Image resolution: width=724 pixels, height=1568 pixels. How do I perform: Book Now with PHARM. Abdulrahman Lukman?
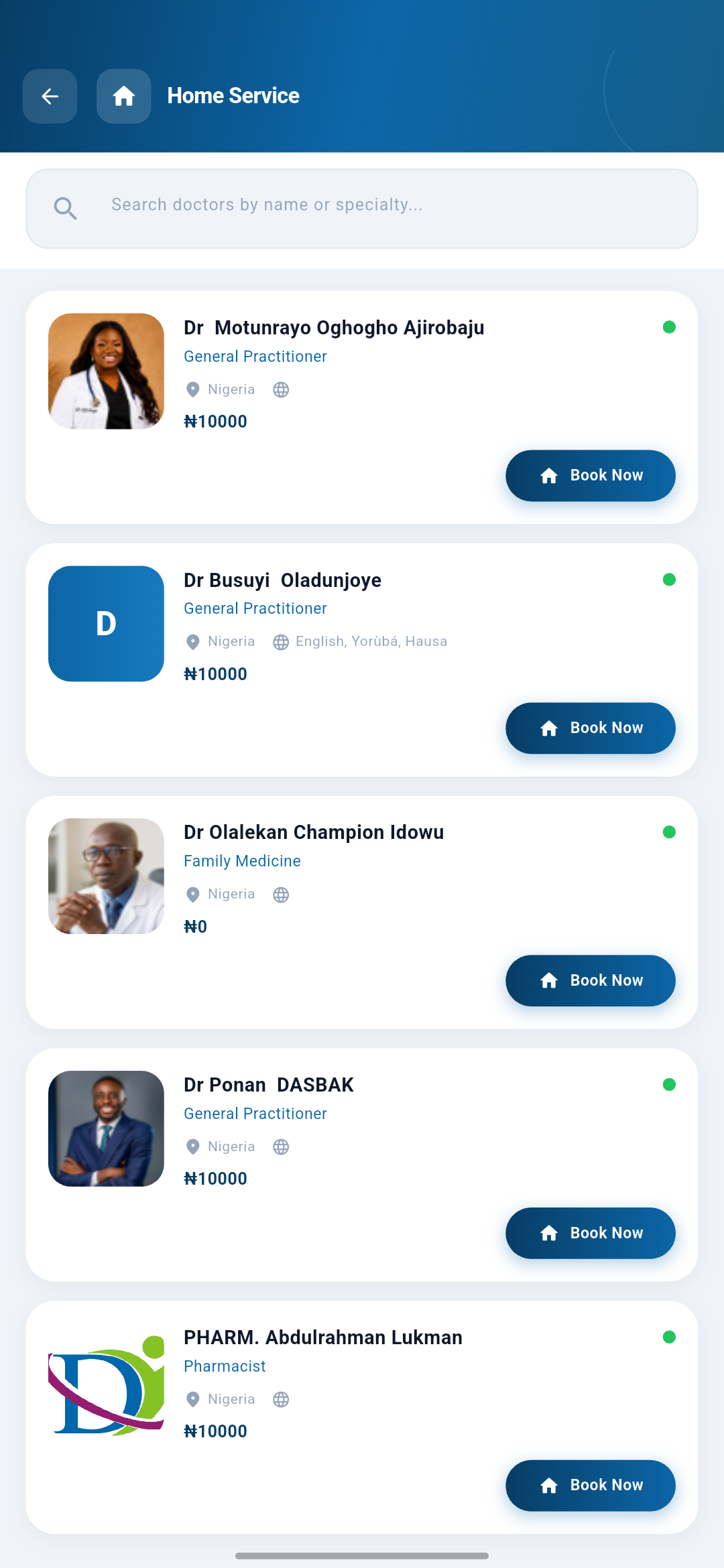(x=591, y=1486)
